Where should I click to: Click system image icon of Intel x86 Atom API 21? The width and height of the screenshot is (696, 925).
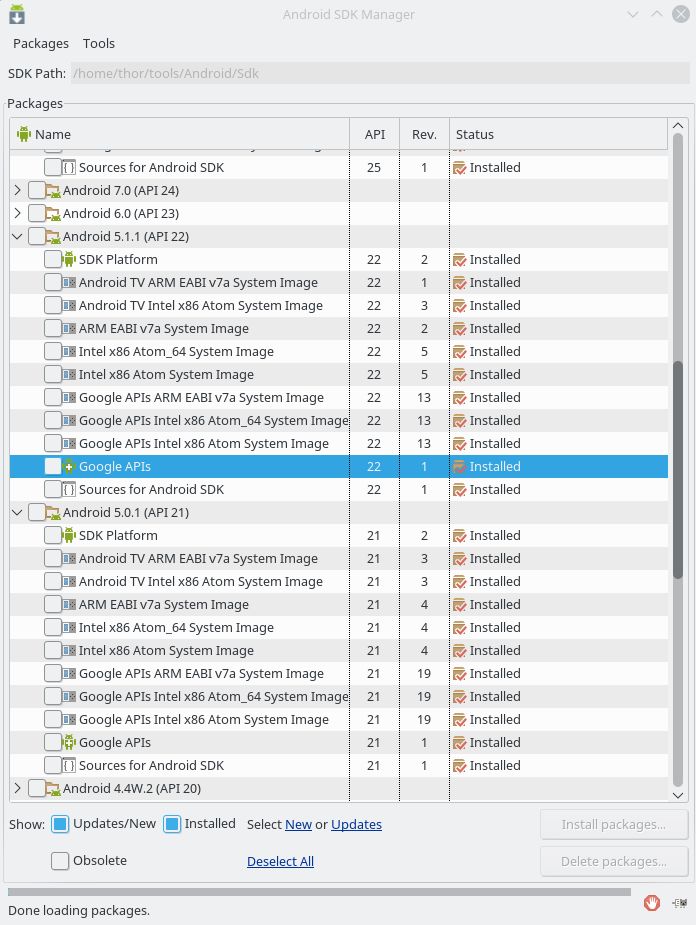click(x=69, y=651)
